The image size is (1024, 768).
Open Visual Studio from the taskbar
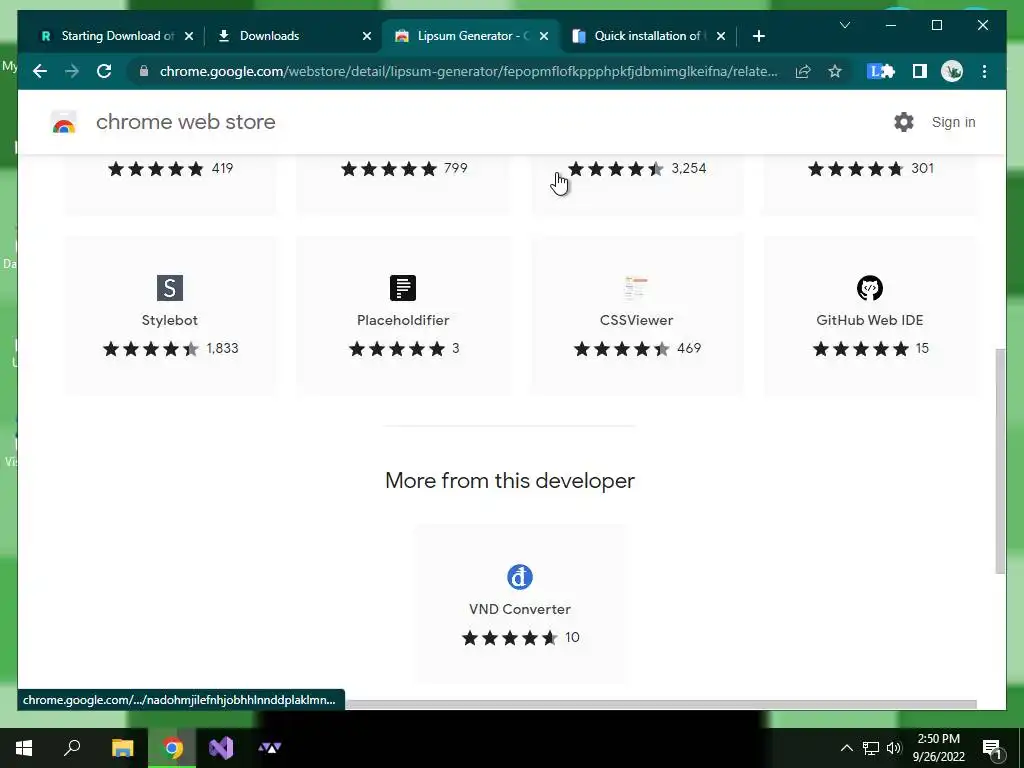[221, 748]
